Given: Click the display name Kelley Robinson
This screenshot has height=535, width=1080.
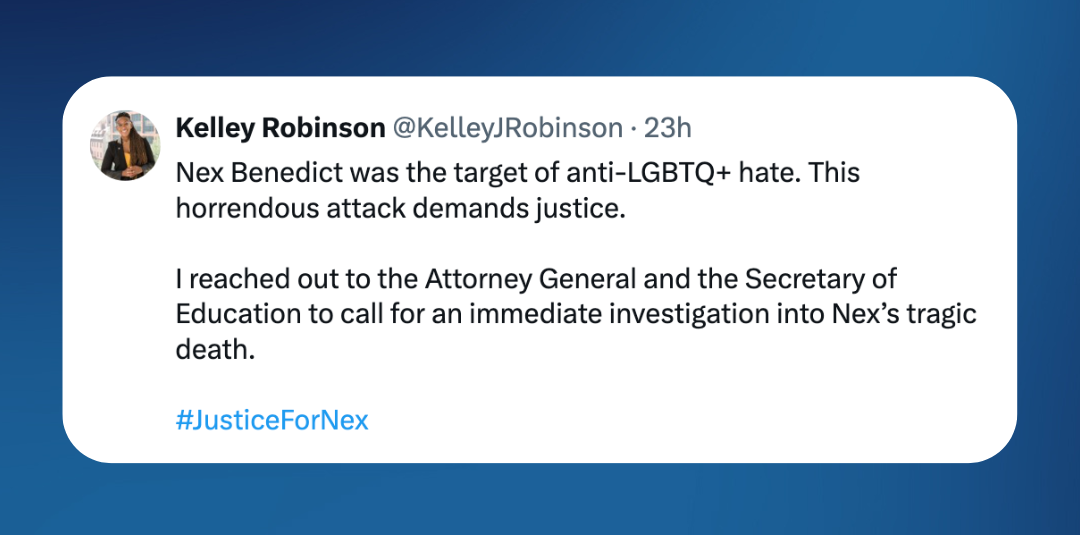Looking at the screenshot, I should click(x=280, y=128).
